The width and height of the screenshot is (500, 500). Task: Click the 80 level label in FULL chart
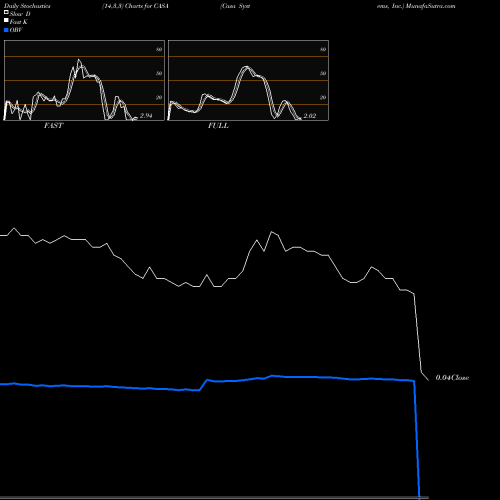(323, 49)
